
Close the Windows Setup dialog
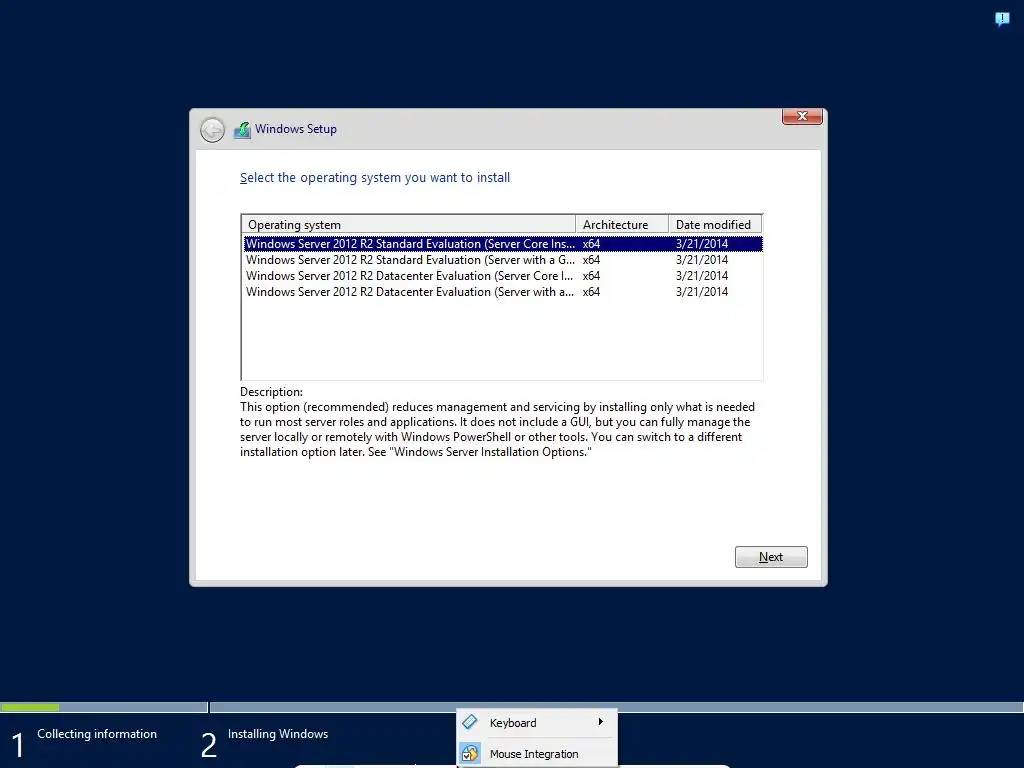click(802, 116)
